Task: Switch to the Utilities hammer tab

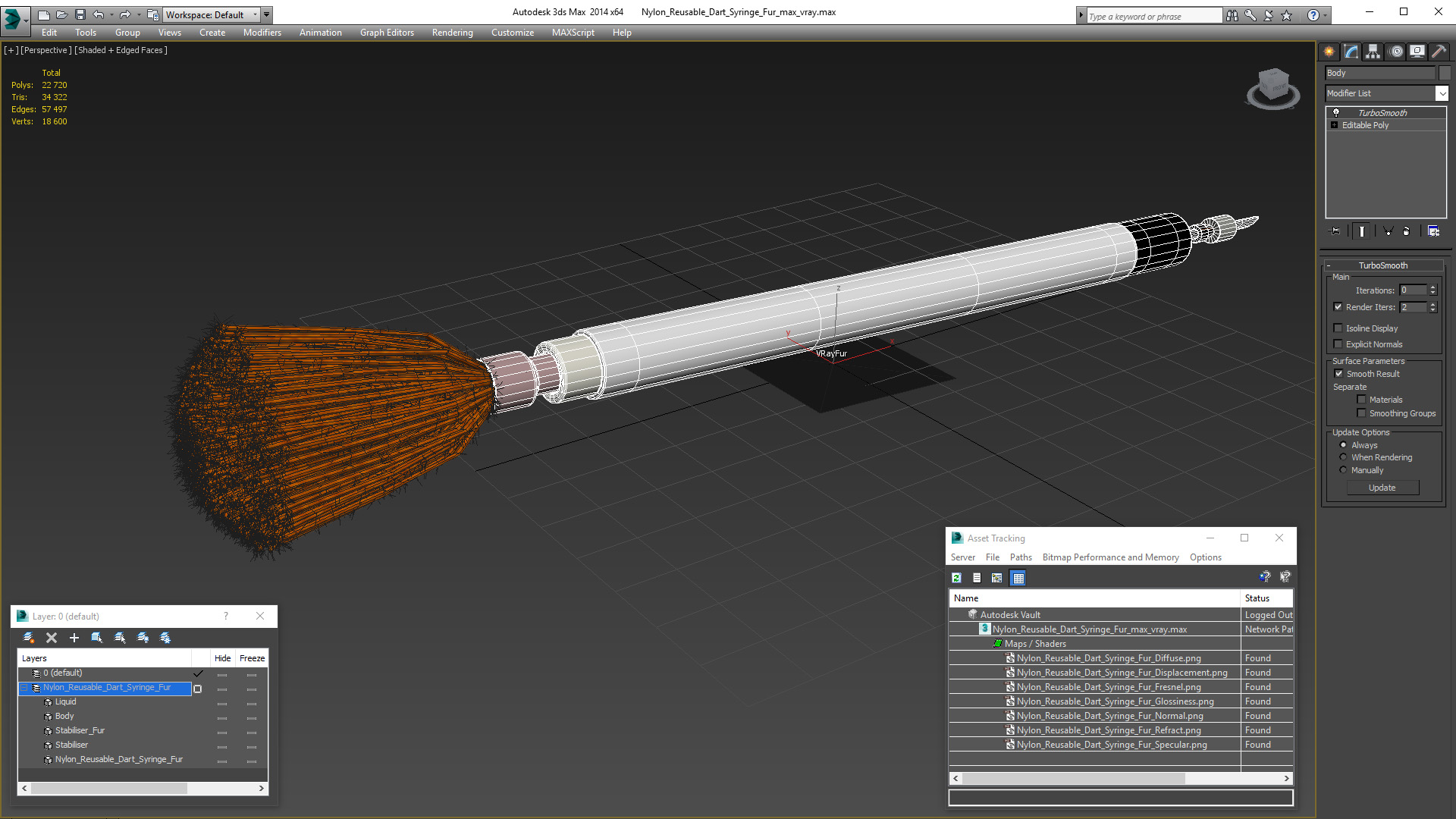Action: click(x=1439, y=52)
